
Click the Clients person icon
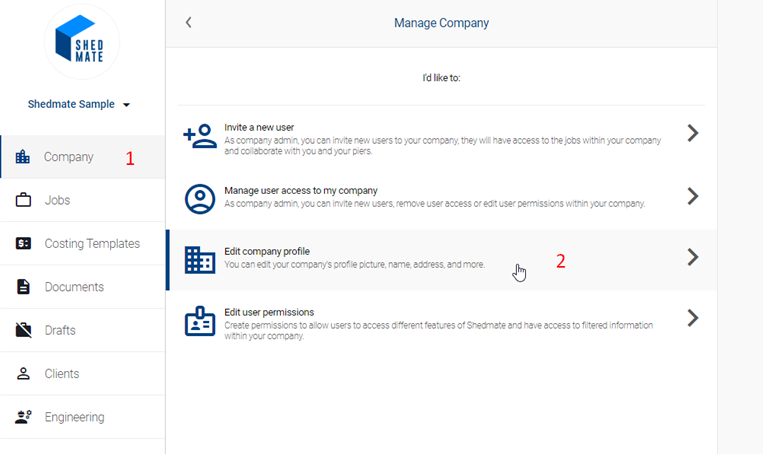(23, 373)
